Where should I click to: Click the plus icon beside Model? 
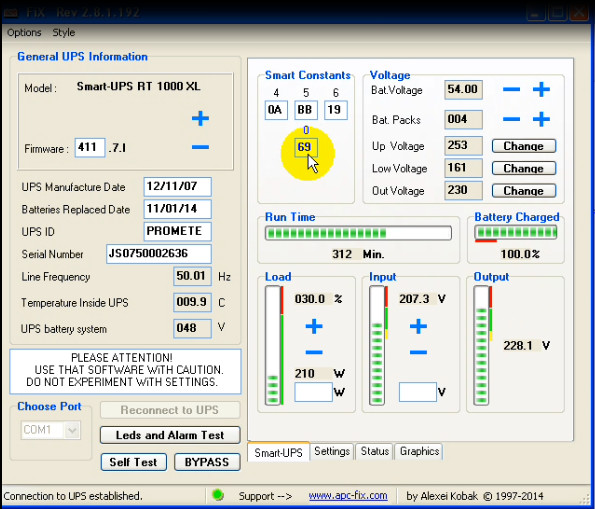pos(200,119)
